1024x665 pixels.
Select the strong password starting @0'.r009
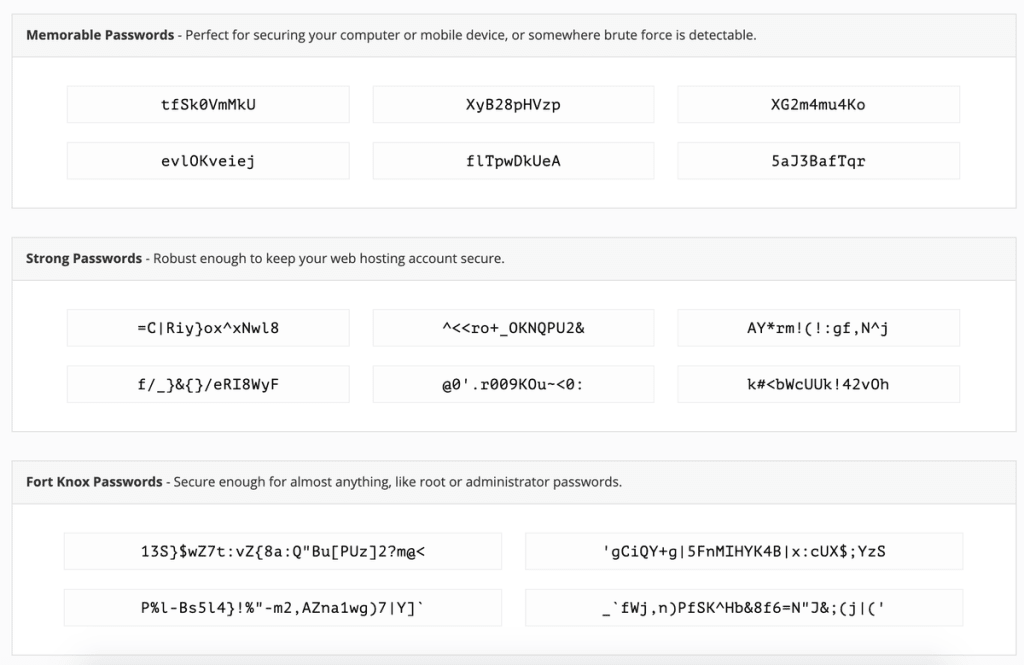coord(512,384)
